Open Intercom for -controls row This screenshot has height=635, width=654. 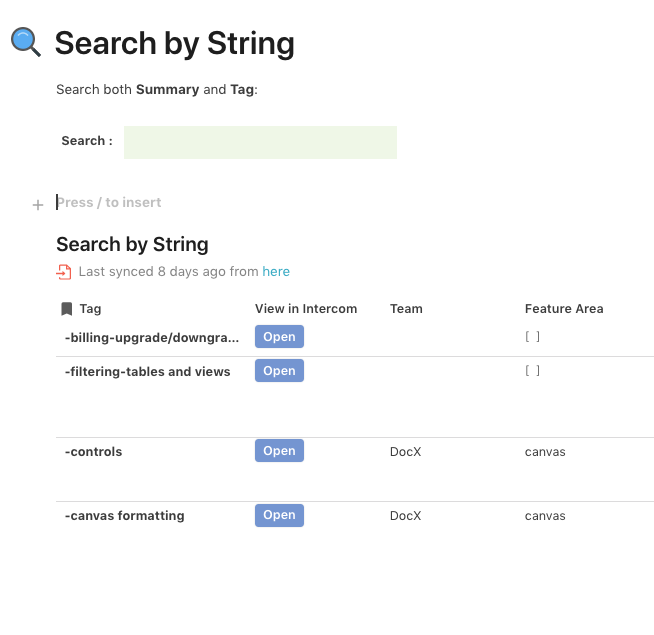tap(279, 451)
